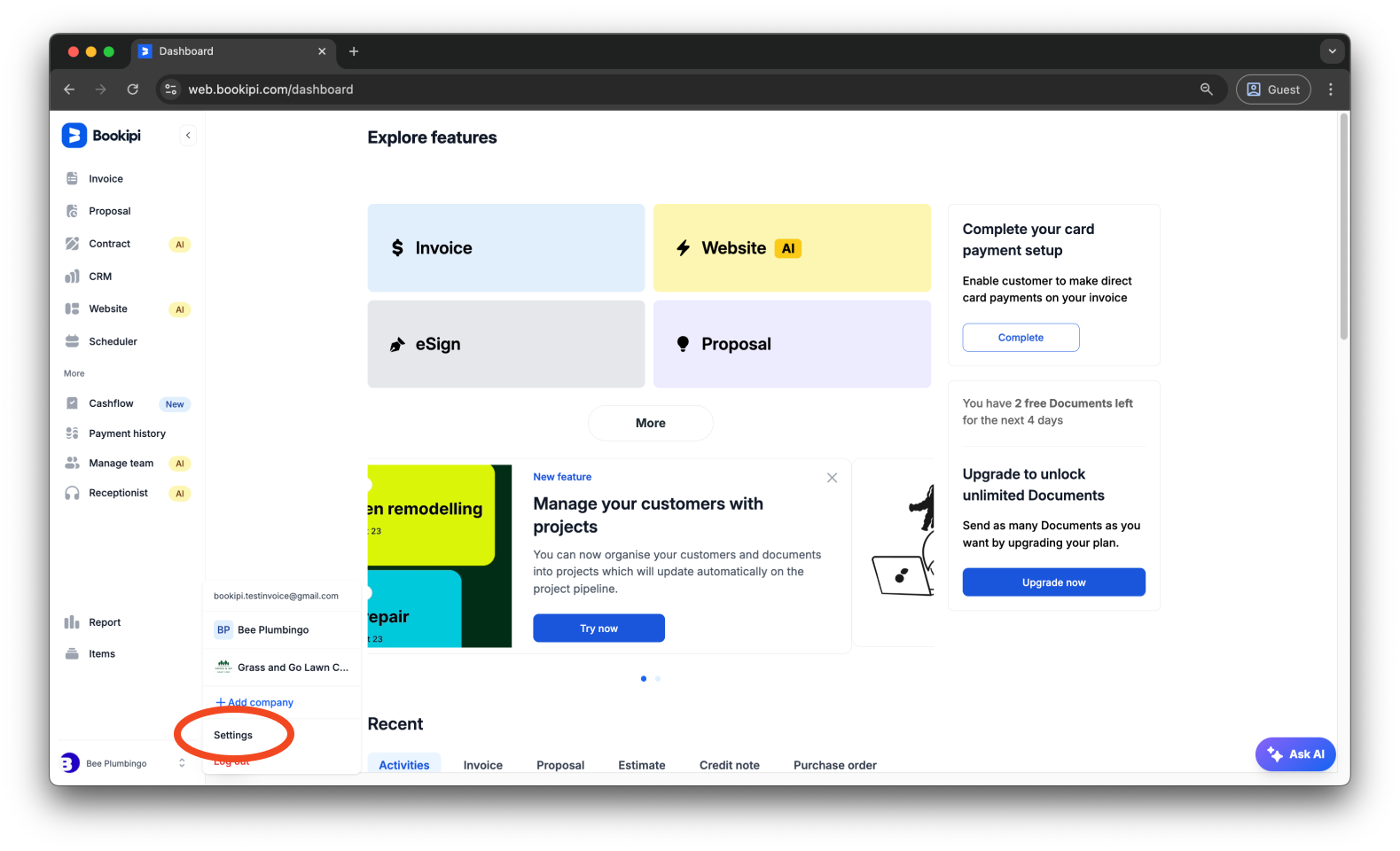Screen dimensions: 1400x851
Task: View Payment history
Action: [127, 433]
